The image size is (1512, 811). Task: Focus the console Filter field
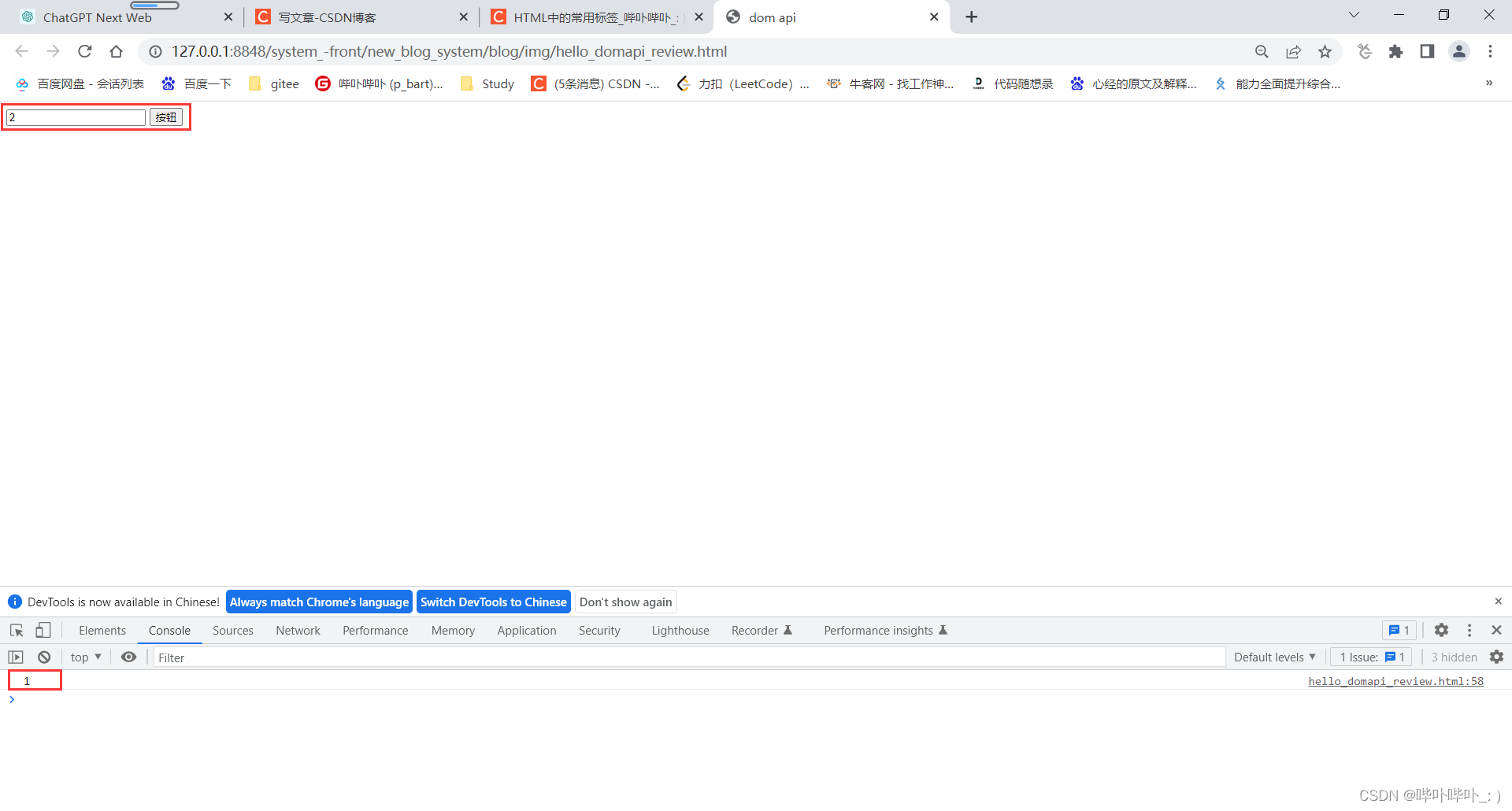[x=689, y=657]
